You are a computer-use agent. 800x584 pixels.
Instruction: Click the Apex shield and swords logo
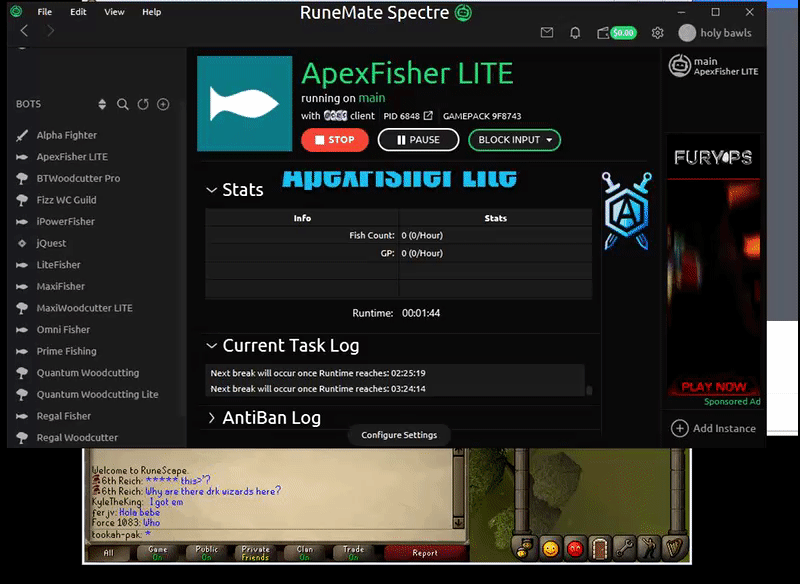pos(627,211)
